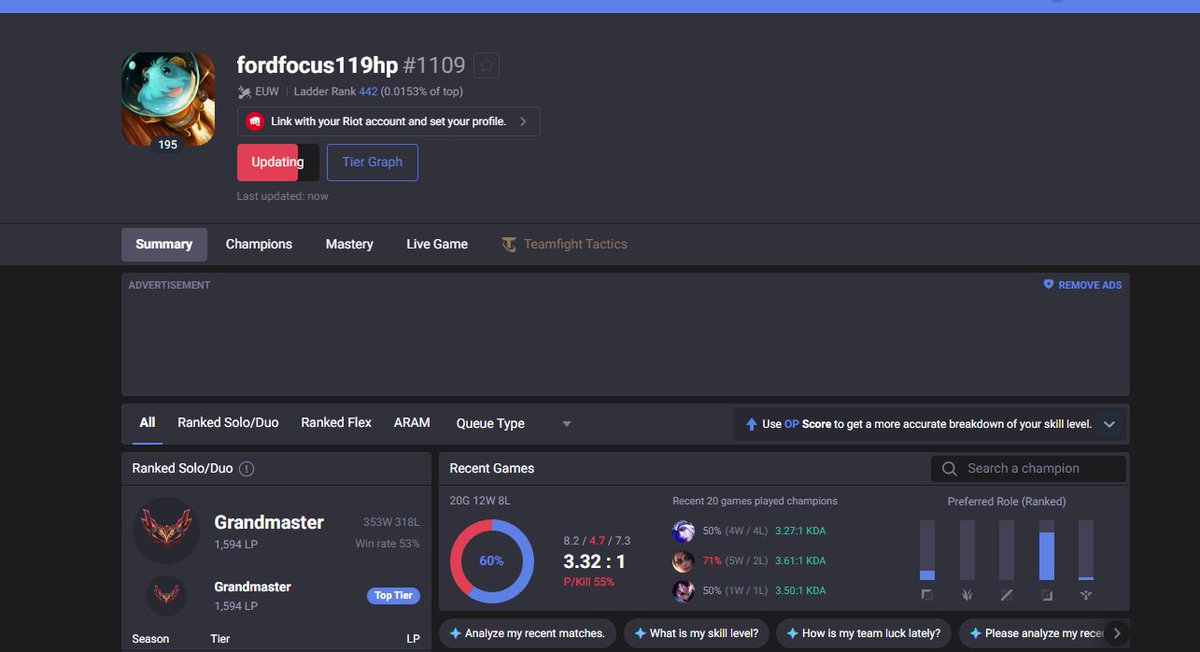
Task: Open the Teamfight Tactics tab
Action: [564, 244]
